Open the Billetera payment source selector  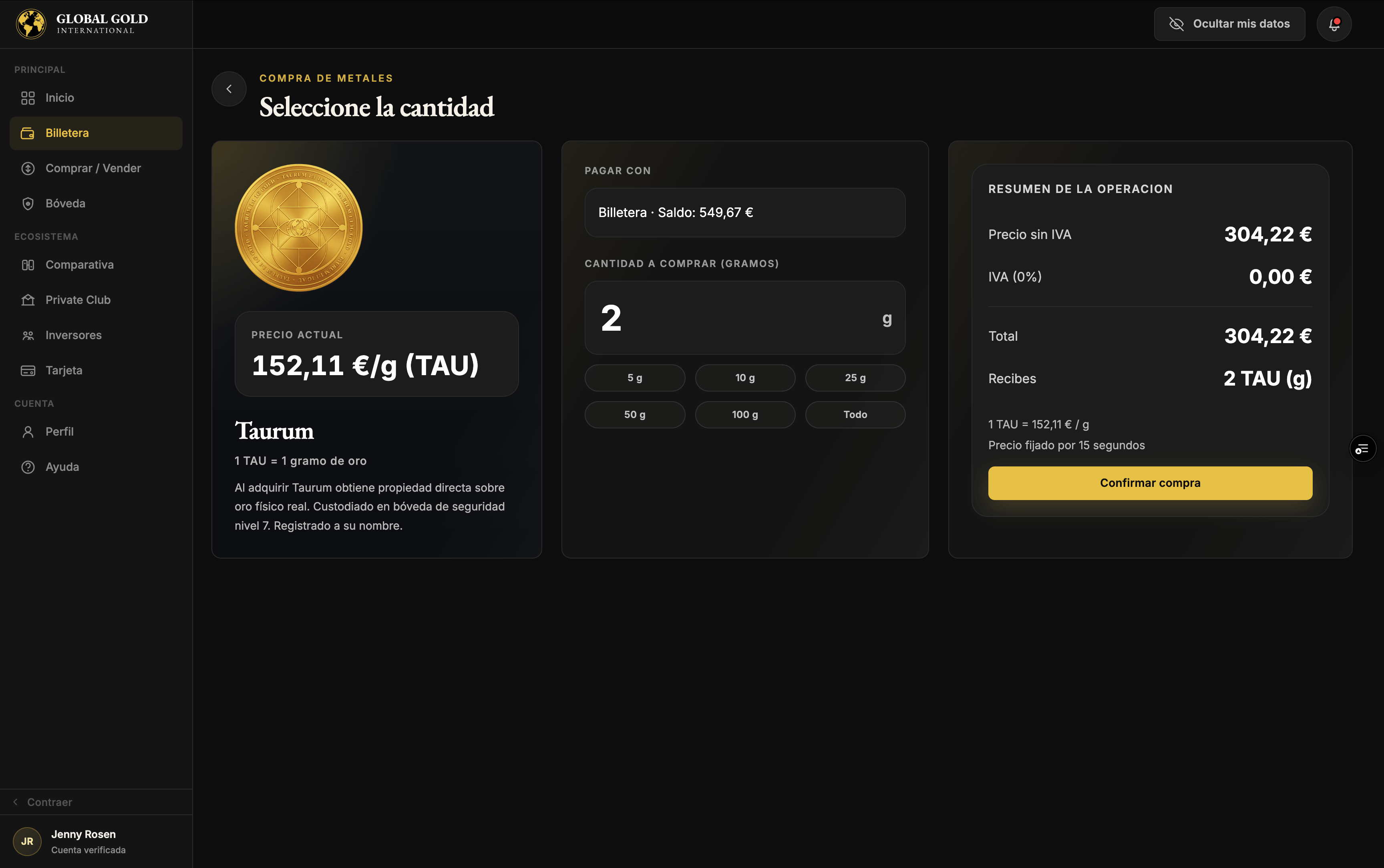tap(744, 213)
